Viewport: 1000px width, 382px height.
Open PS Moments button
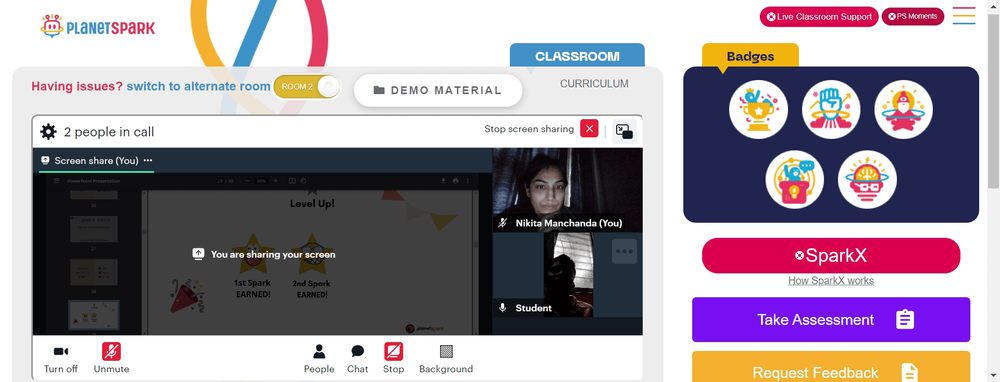(x=913, y=17)
